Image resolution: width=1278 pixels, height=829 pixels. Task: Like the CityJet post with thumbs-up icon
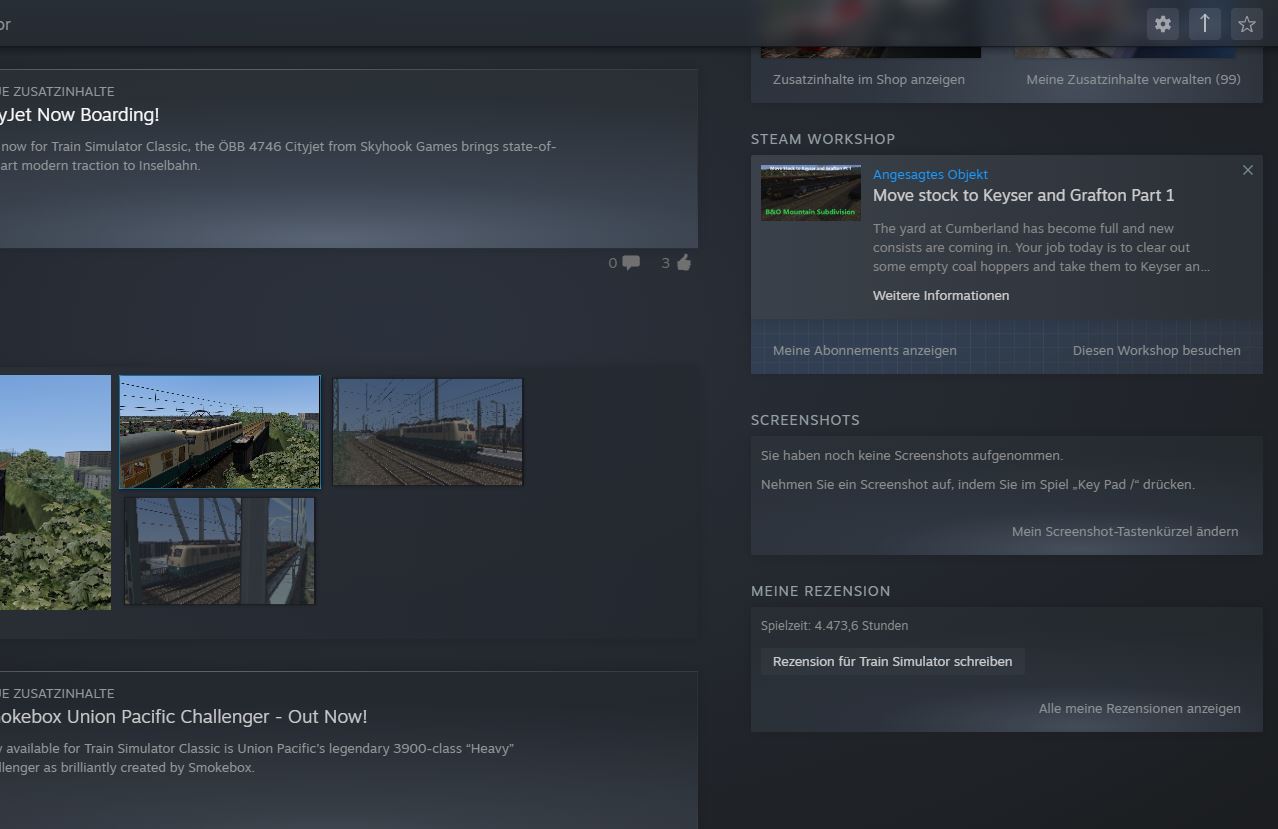(x=684, y=263)
